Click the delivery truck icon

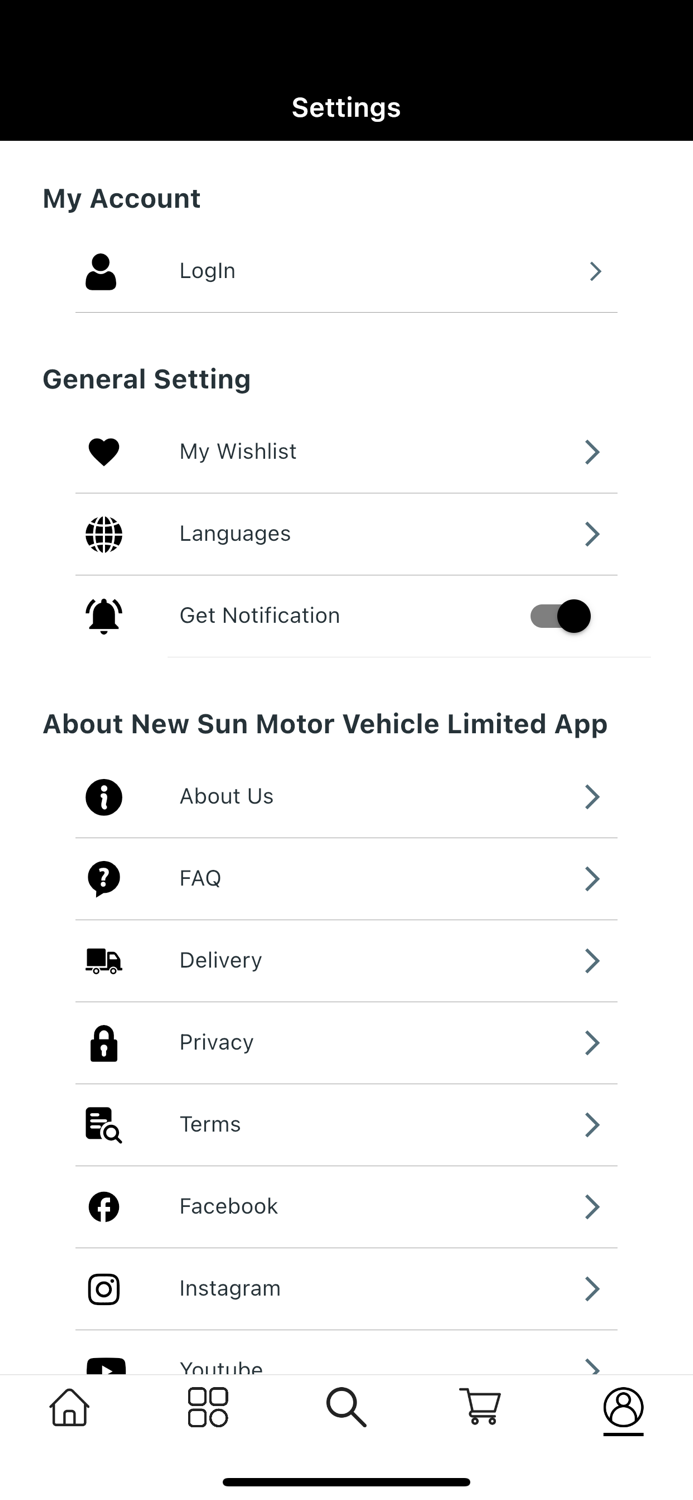pos(103,961)
